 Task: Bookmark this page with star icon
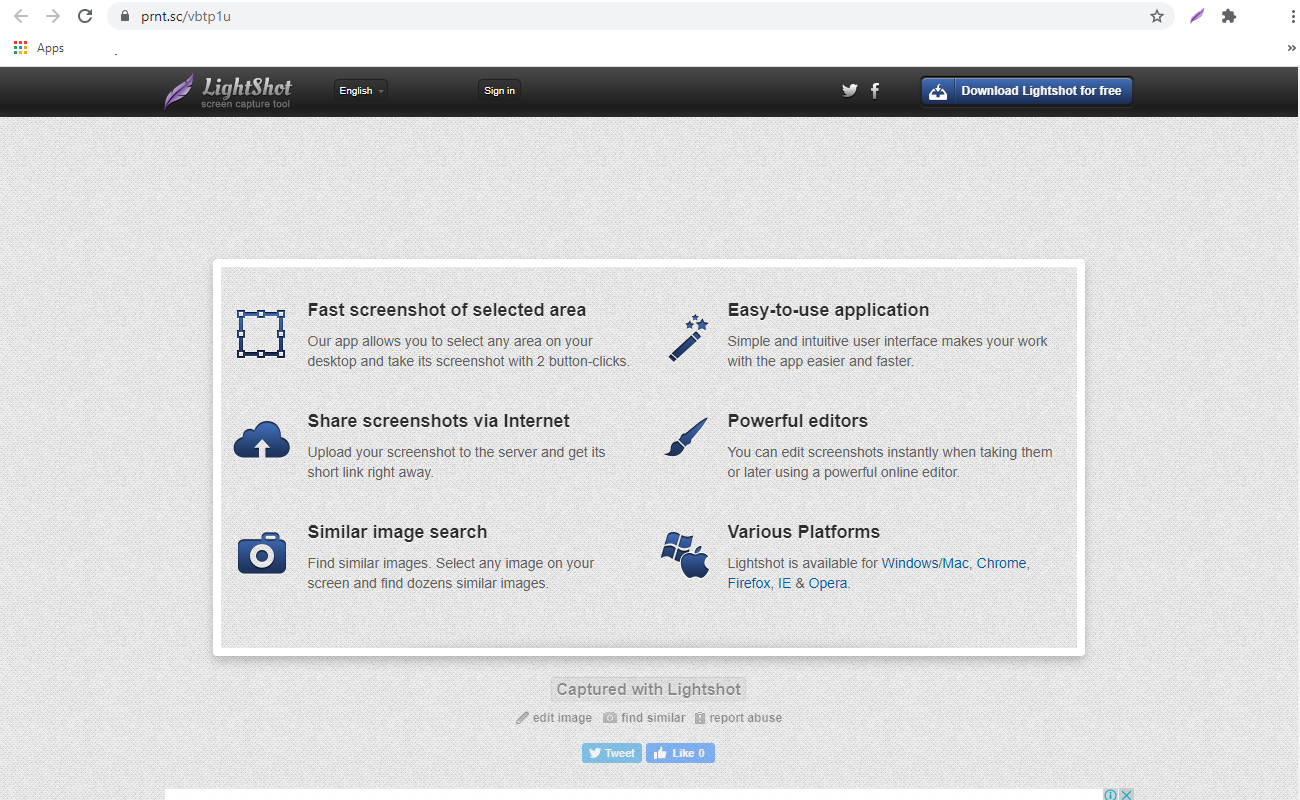coord(1157,16)
